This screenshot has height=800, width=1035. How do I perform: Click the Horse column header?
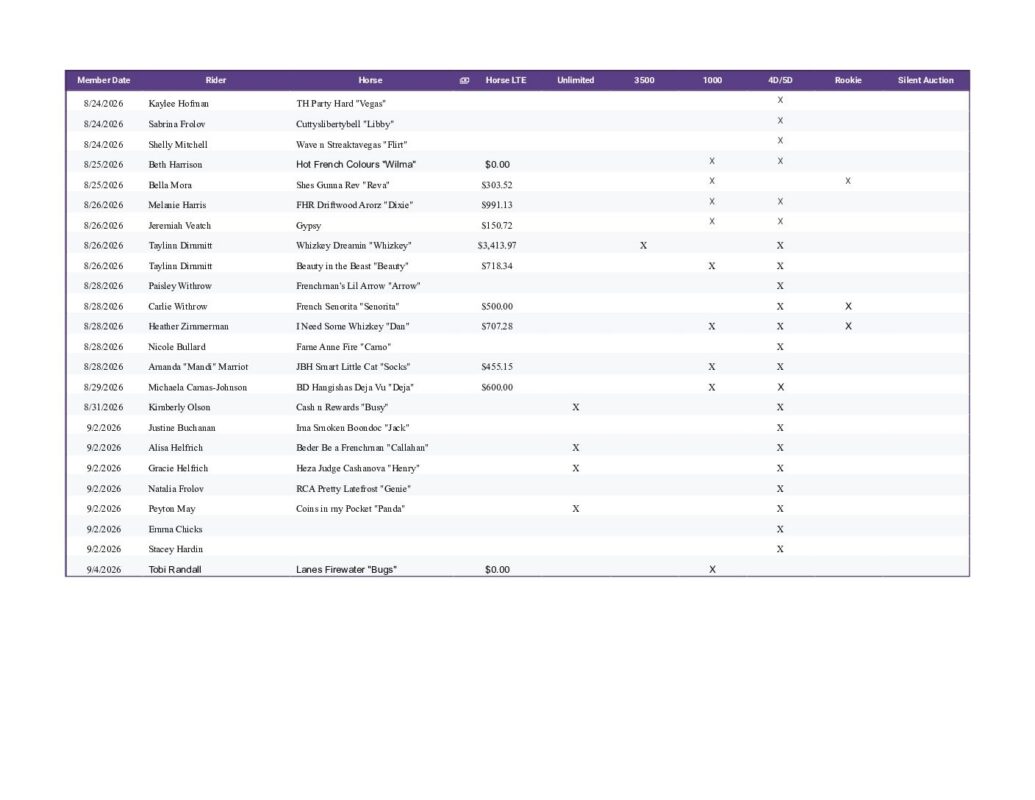[370, 81]
